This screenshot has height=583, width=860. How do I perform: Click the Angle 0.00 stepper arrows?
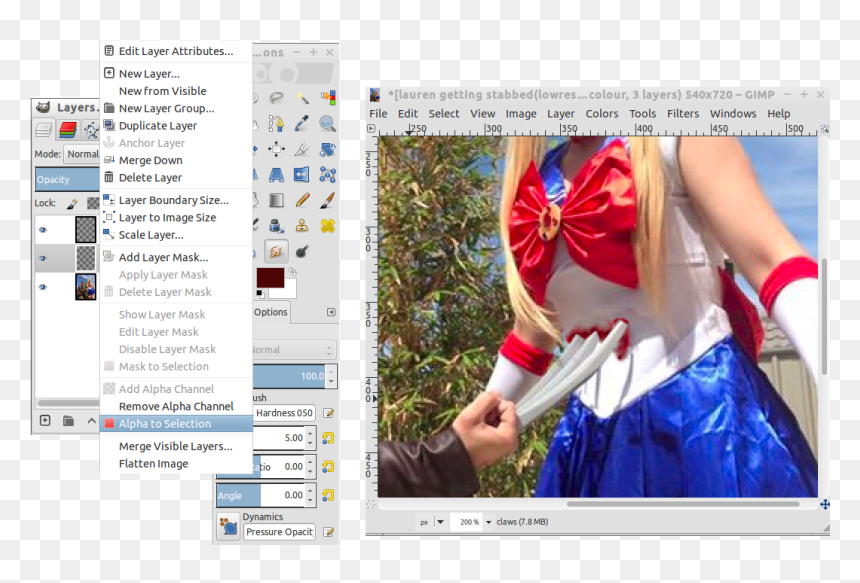[310, 495]
